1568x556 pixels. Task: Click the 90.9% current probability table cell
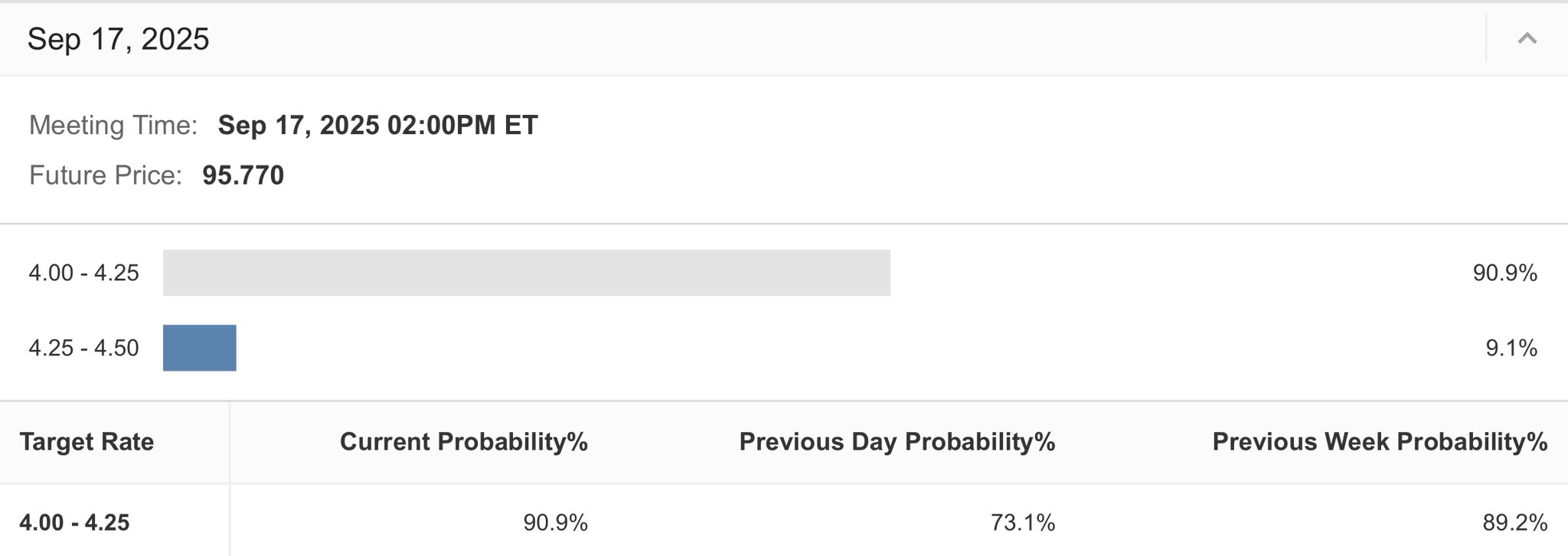click(x=555, y=522)
